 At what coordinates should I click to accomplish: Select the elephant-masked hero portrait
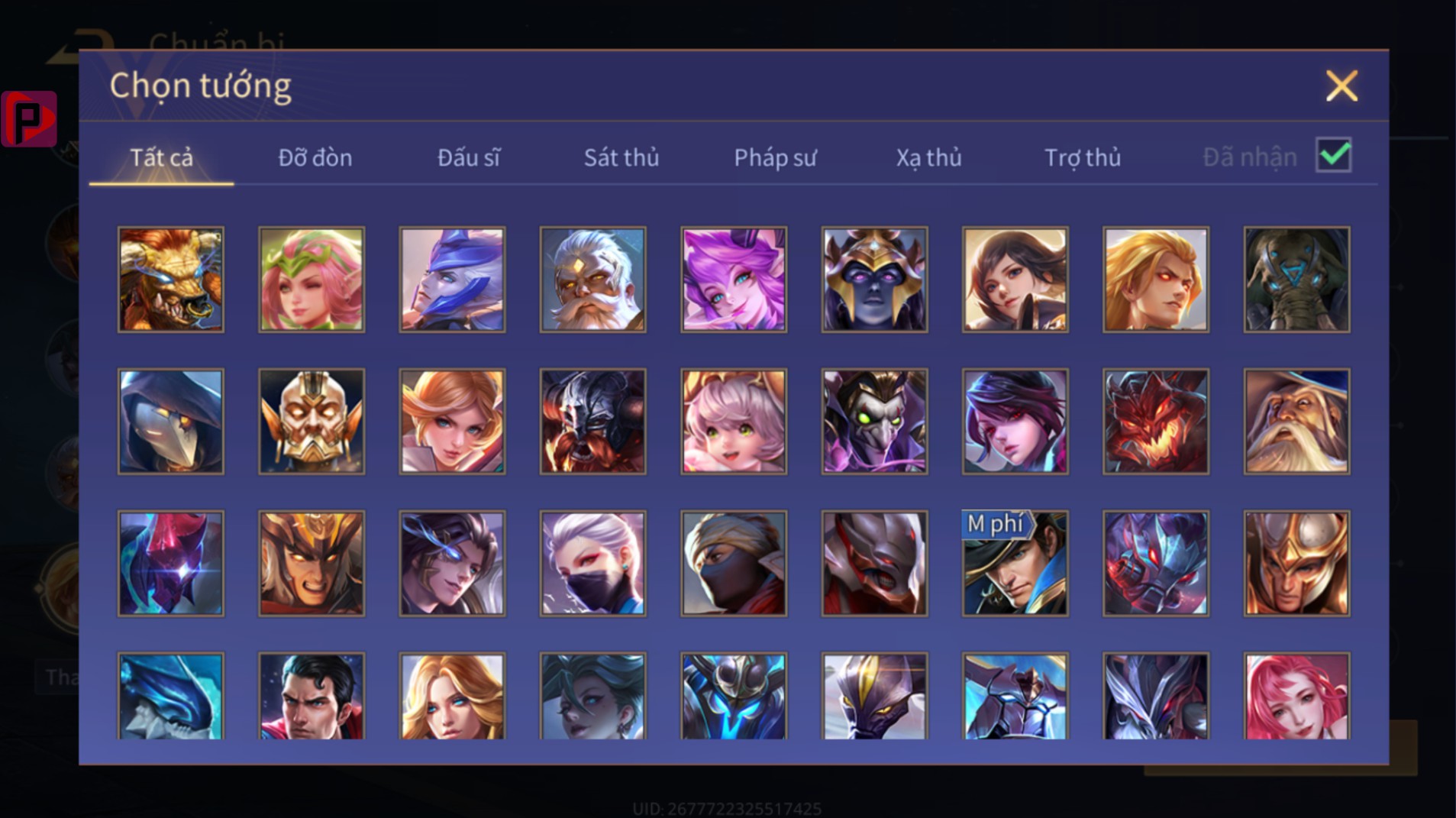click(1297, 280)
